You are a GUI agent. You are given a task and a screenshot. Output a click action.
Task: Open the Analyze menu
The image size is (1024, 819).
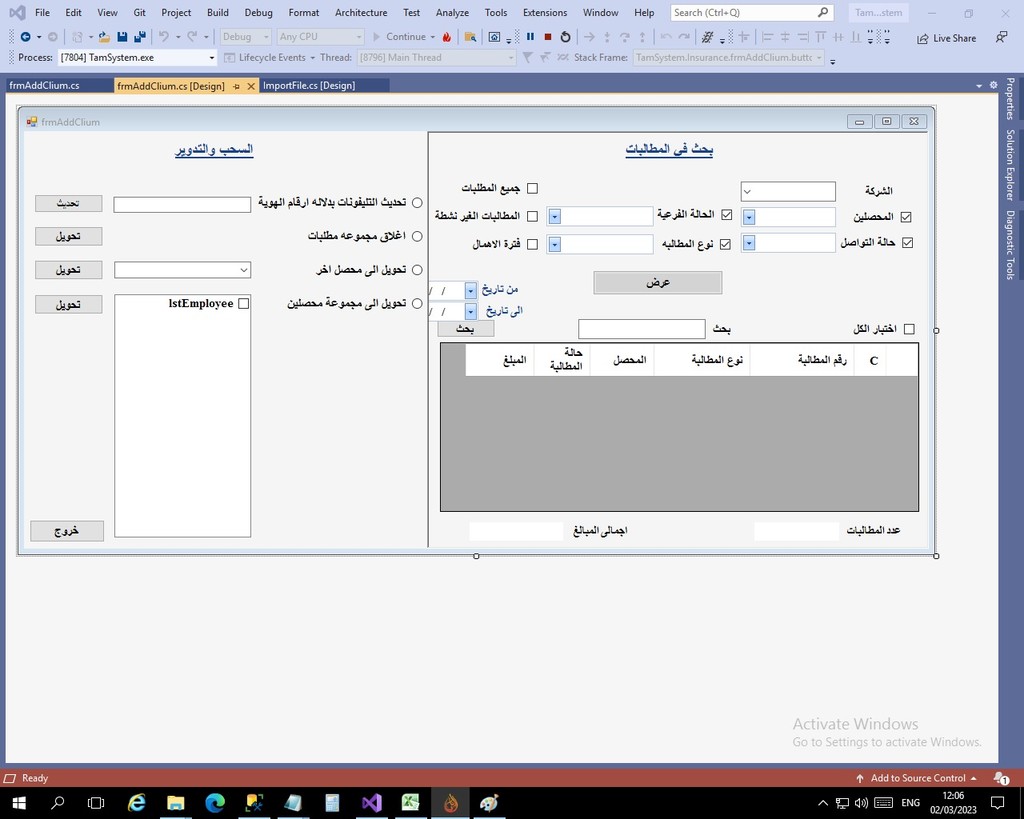[x=452, y=12]
